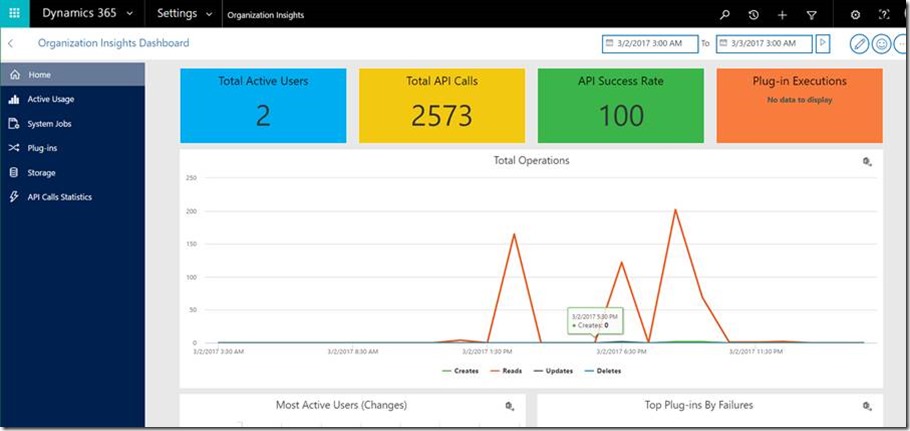Click the play button beside date range
This screenshot has height=431, width=910.
823,43
